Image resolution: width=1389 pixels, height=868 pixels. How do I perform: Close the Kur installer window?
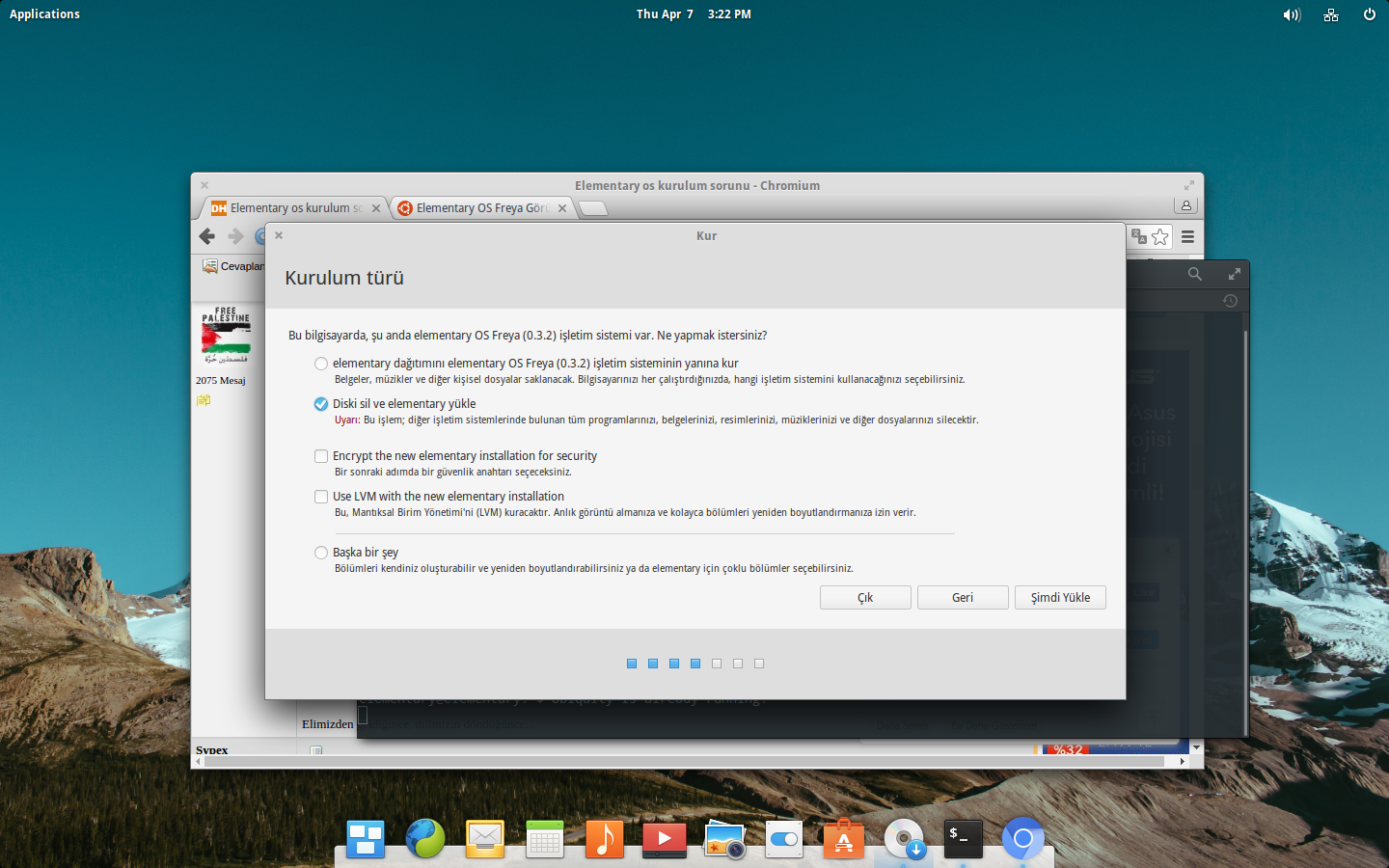click(x=279, y=235)
